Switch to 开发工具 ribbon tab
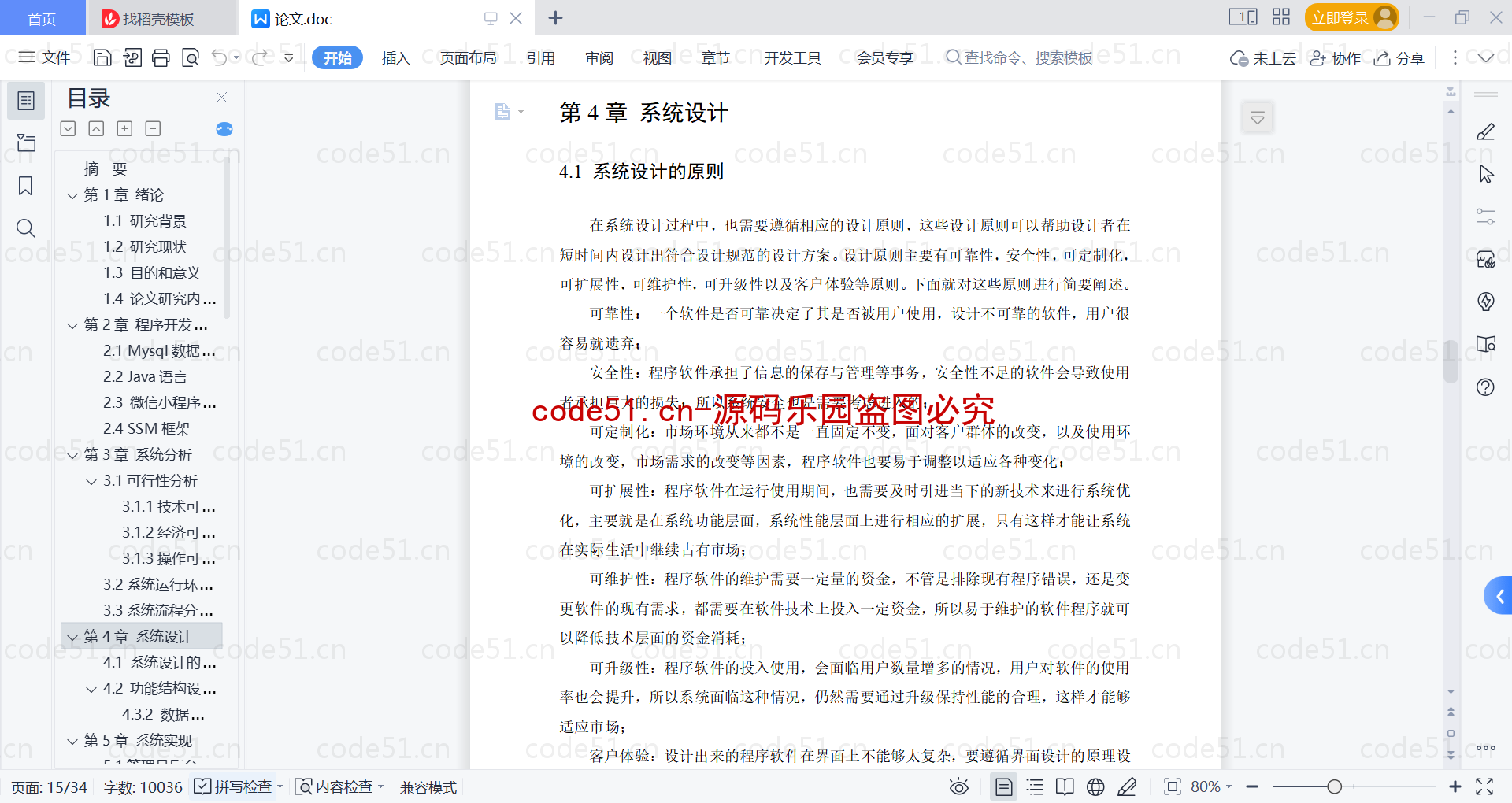Screen dimensions: 1512x803 (x=792, y=57)
